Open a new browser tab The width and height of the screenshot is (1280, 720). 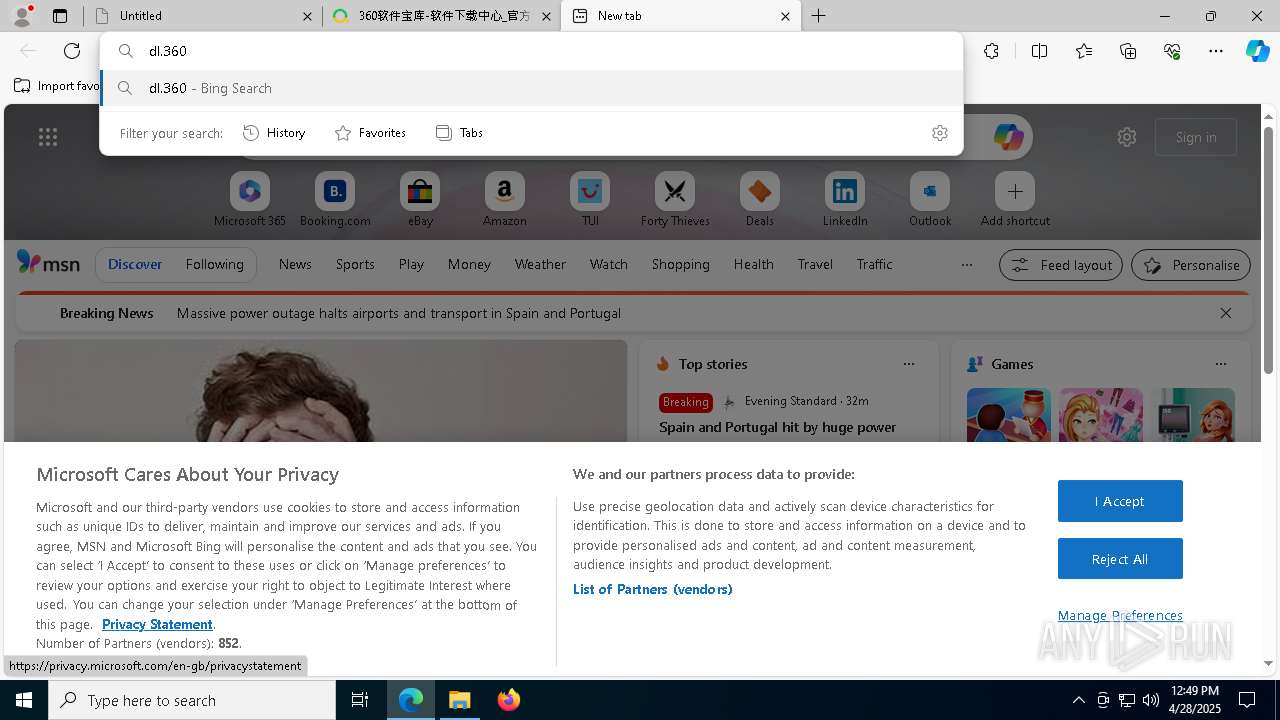[819, 16]
